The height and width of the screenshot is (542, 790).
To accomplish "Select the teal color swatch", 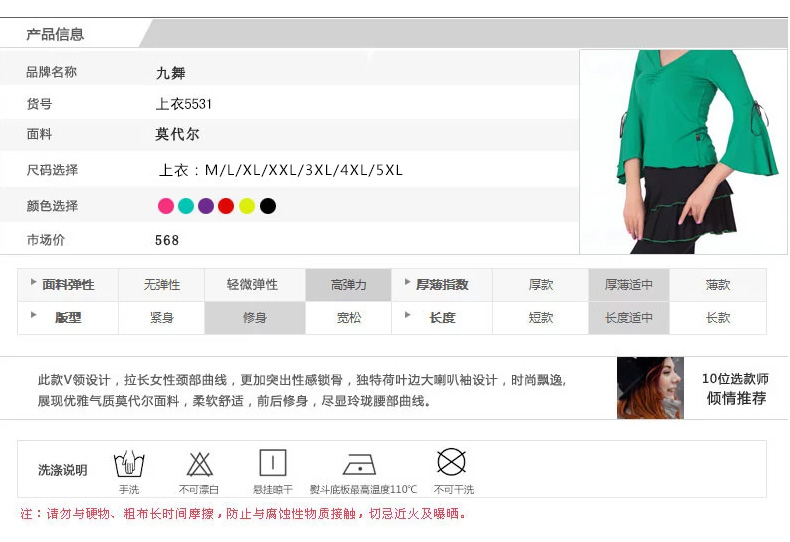I will (186, 206).
